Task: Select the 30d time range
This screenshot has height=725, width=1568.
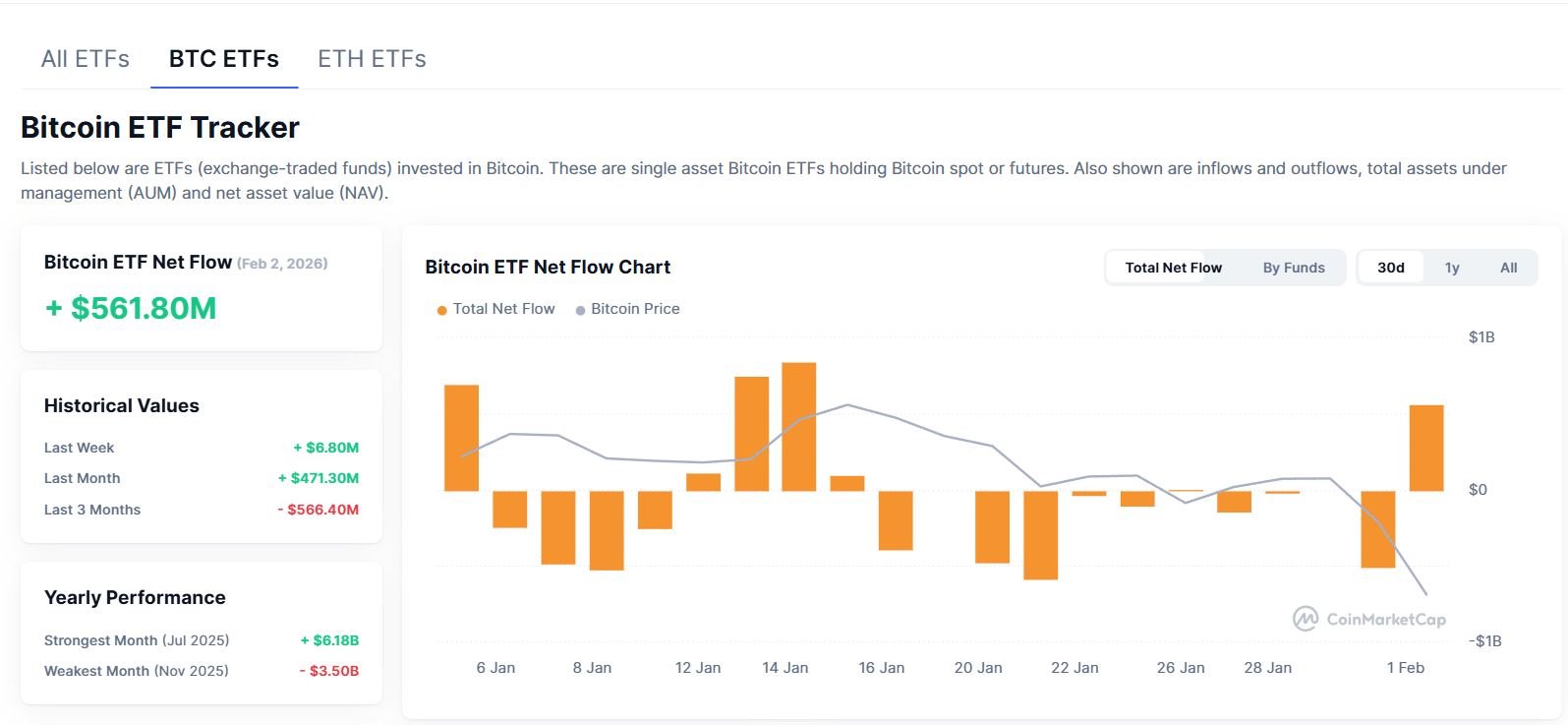Action: click(1390, 268)
